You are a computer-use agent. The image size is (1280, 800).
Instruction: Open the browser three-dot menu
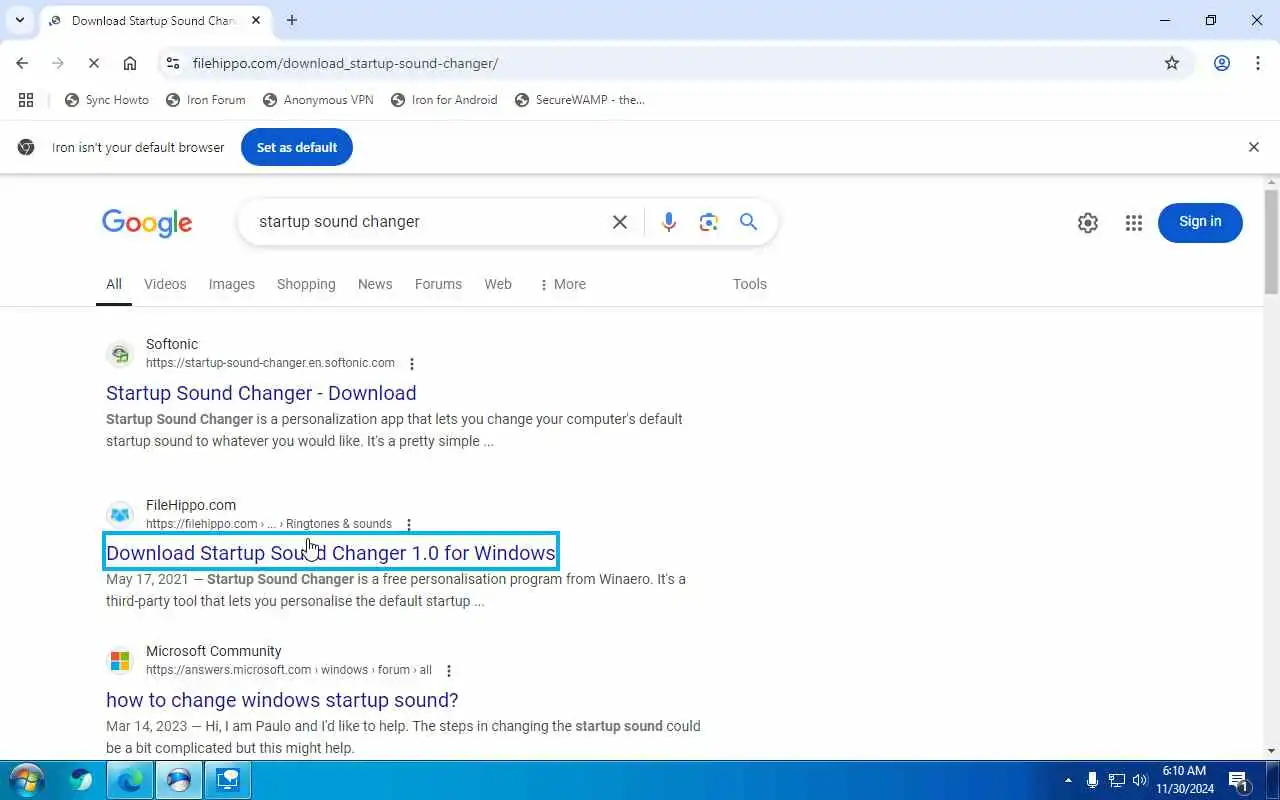tap(1258, 63)
